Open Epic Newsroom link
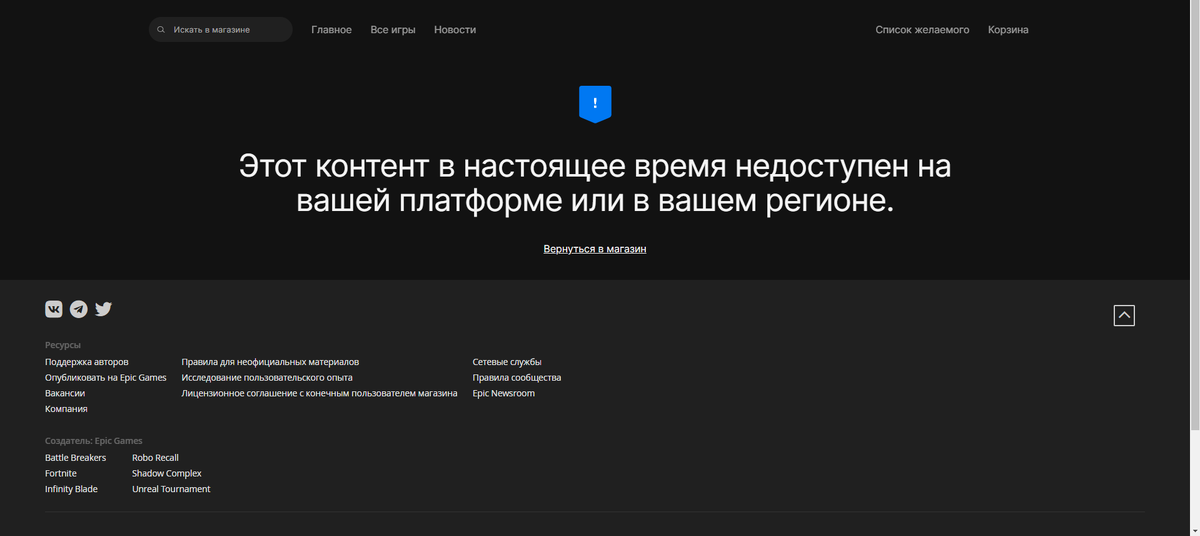 (x=504, y=393)
